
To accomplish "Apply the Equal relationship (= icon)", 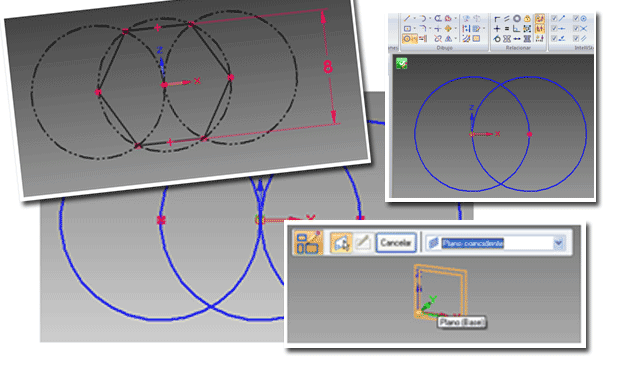I will pyautogui.click(x=507, y=28).
